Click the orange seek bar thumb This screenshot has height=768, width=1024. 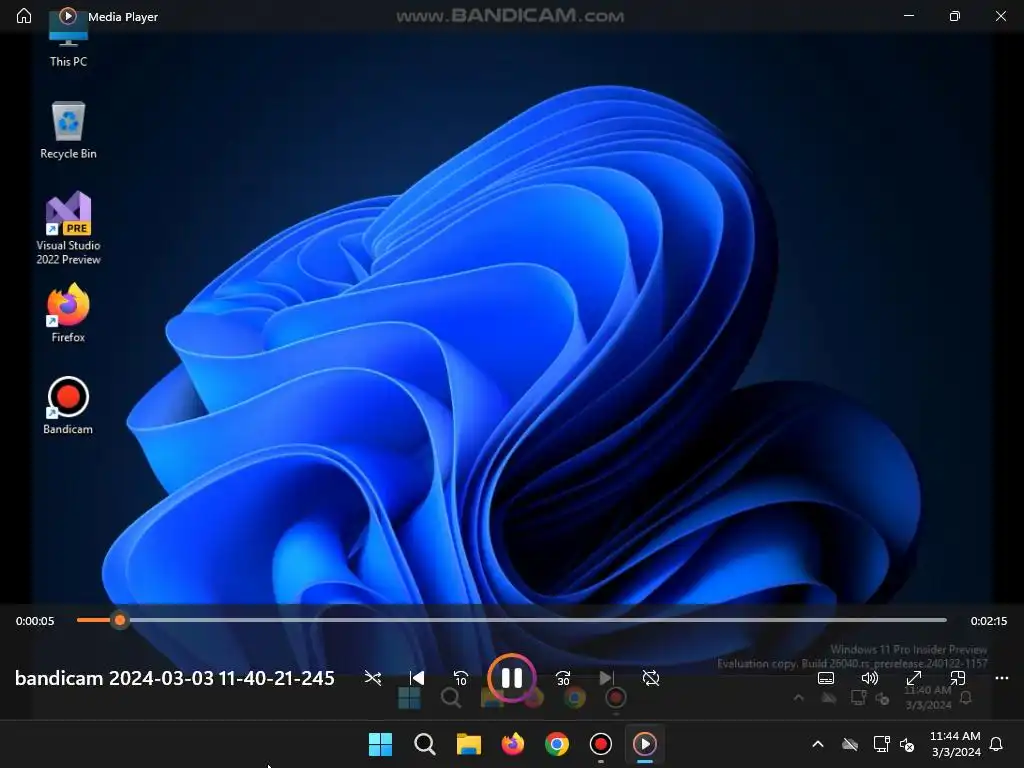click(120, 620)
